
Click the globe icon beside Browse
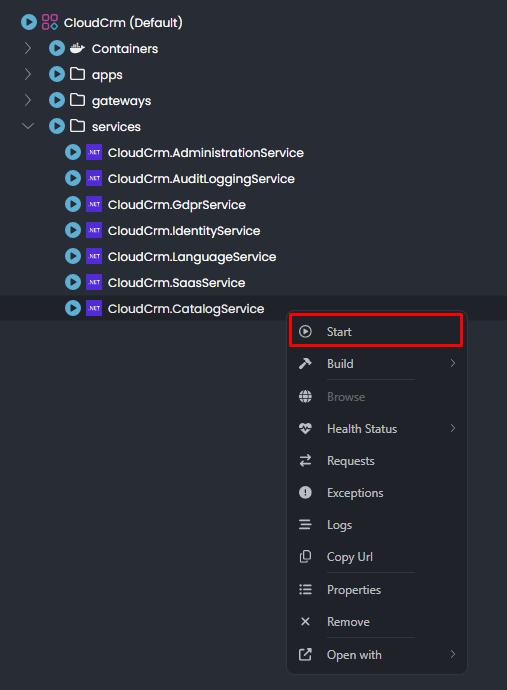coord(305,396)
